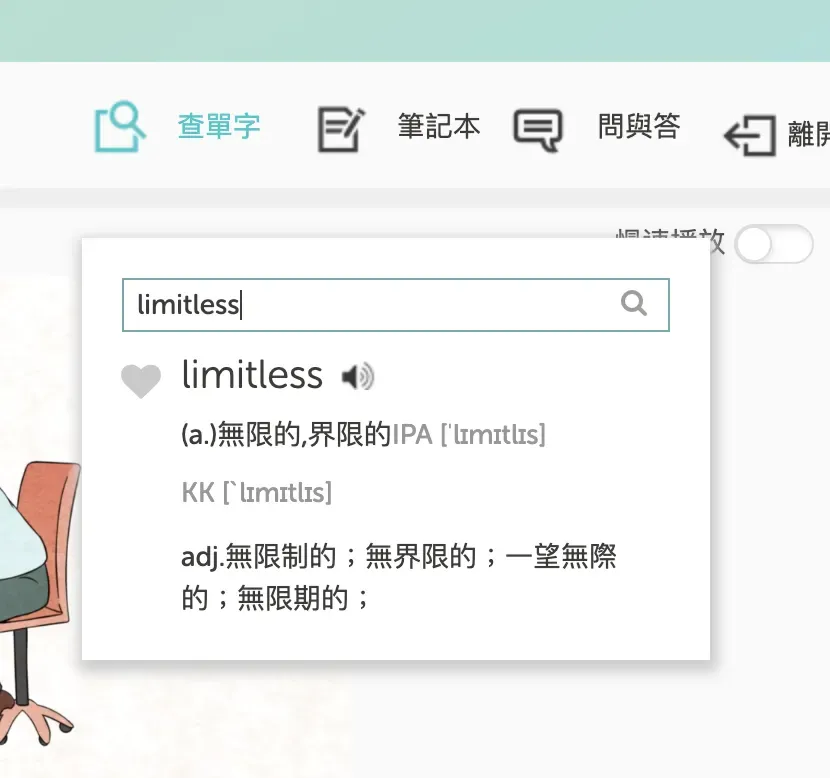Favorite limitless with the heart icon
Viewport: 830px width, 778px height.
141,380
